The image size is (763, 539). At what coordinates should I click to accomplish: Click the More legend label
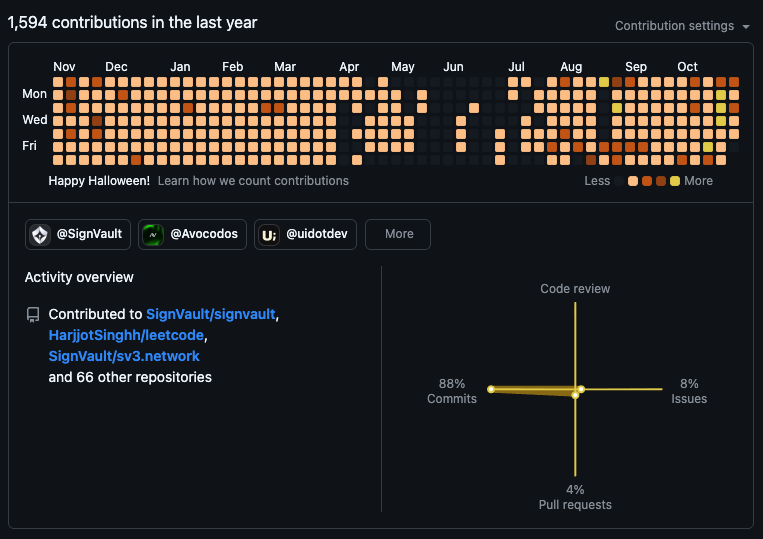698,181
